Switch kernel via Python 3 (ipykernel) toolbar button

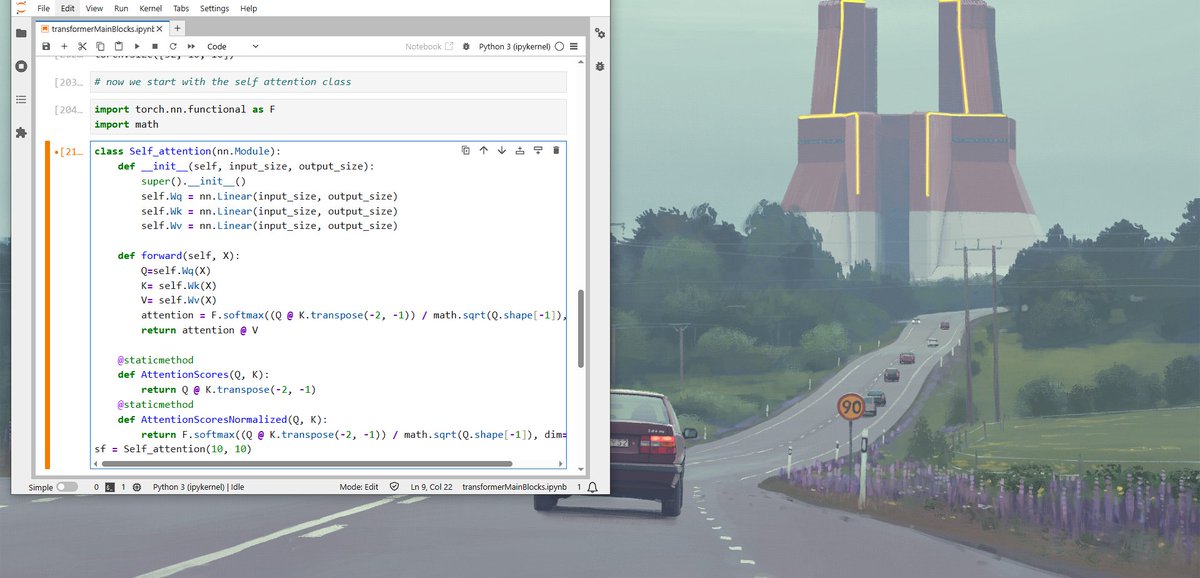click(515, 47)
